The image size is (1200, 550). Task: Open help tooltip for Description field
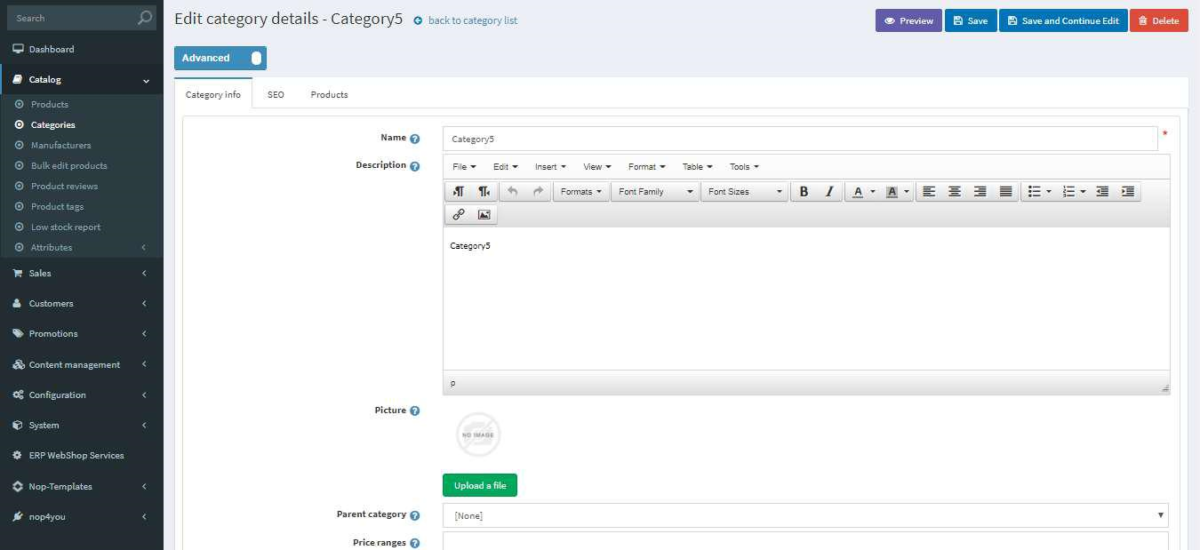(415, 166)
